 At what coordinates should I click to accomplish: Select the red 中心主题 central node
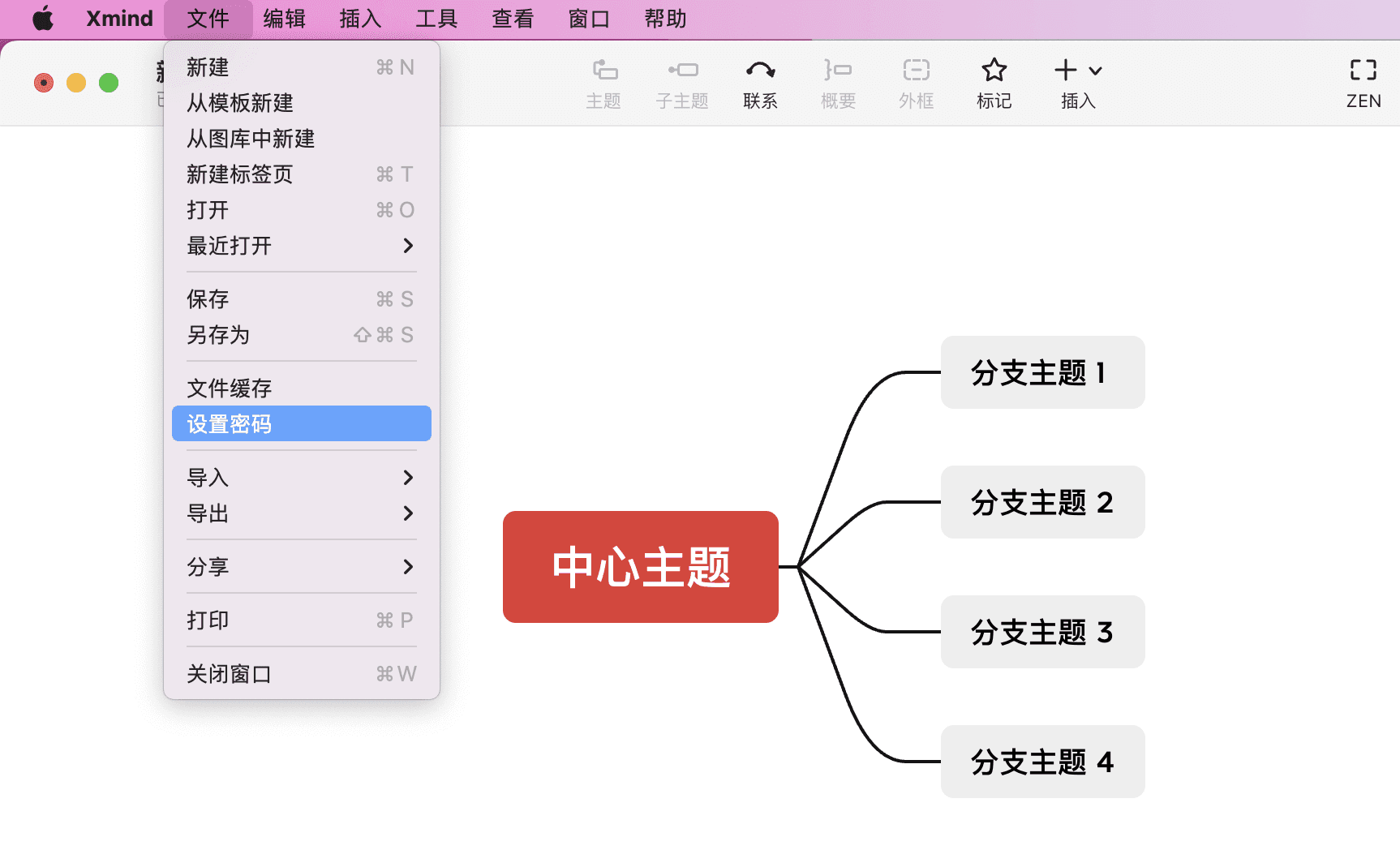(x=640, y=567)
